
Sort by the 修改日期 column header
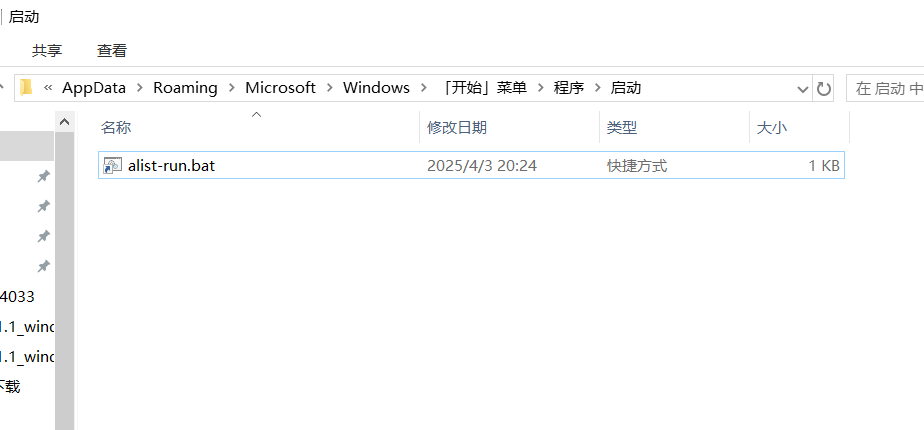[x=457, y=128]
